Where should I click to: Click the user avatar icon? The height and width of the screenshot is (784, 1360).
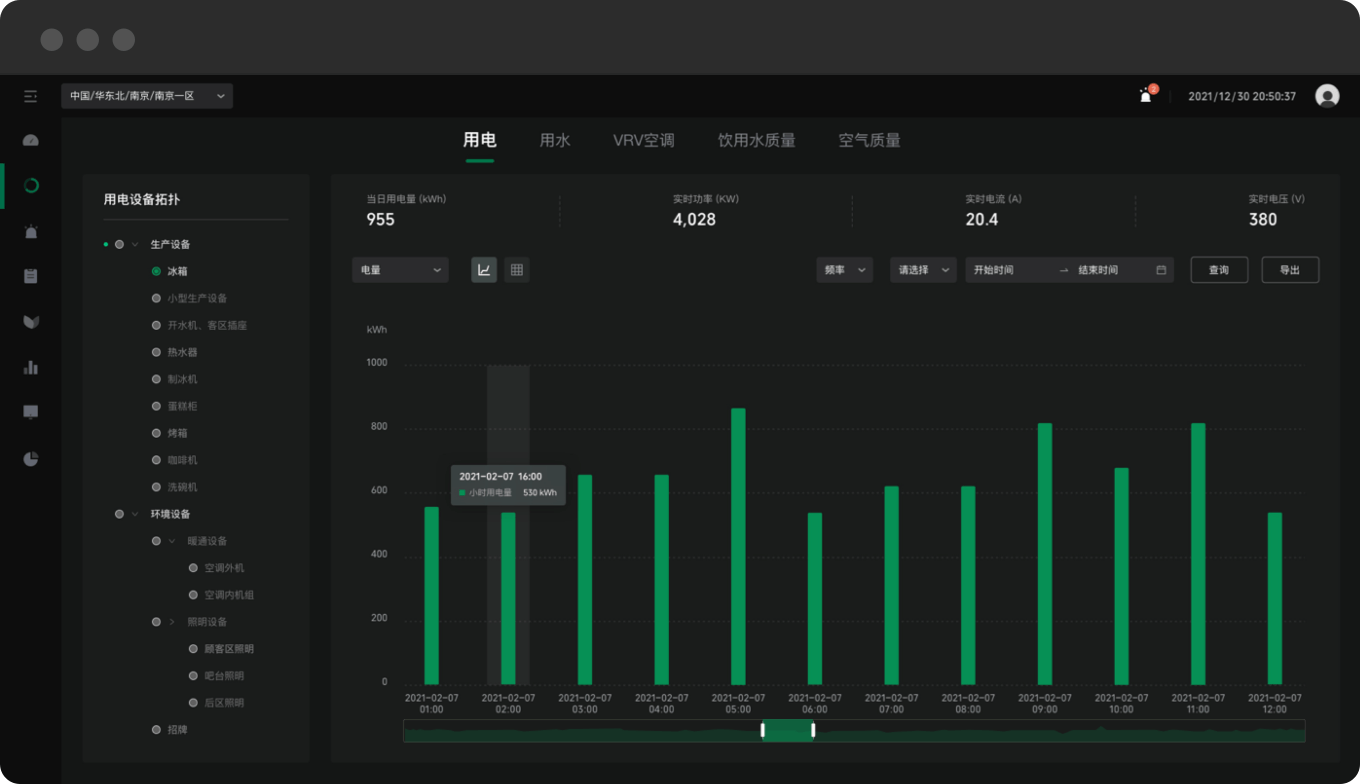(x=1327, y=96)
